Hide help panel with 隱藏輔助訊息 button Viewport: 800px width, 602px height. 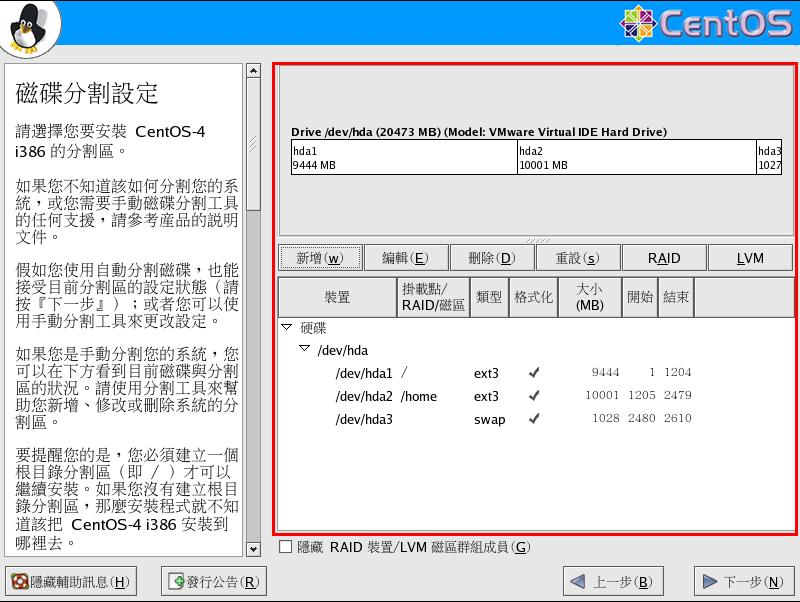(70, 582)
